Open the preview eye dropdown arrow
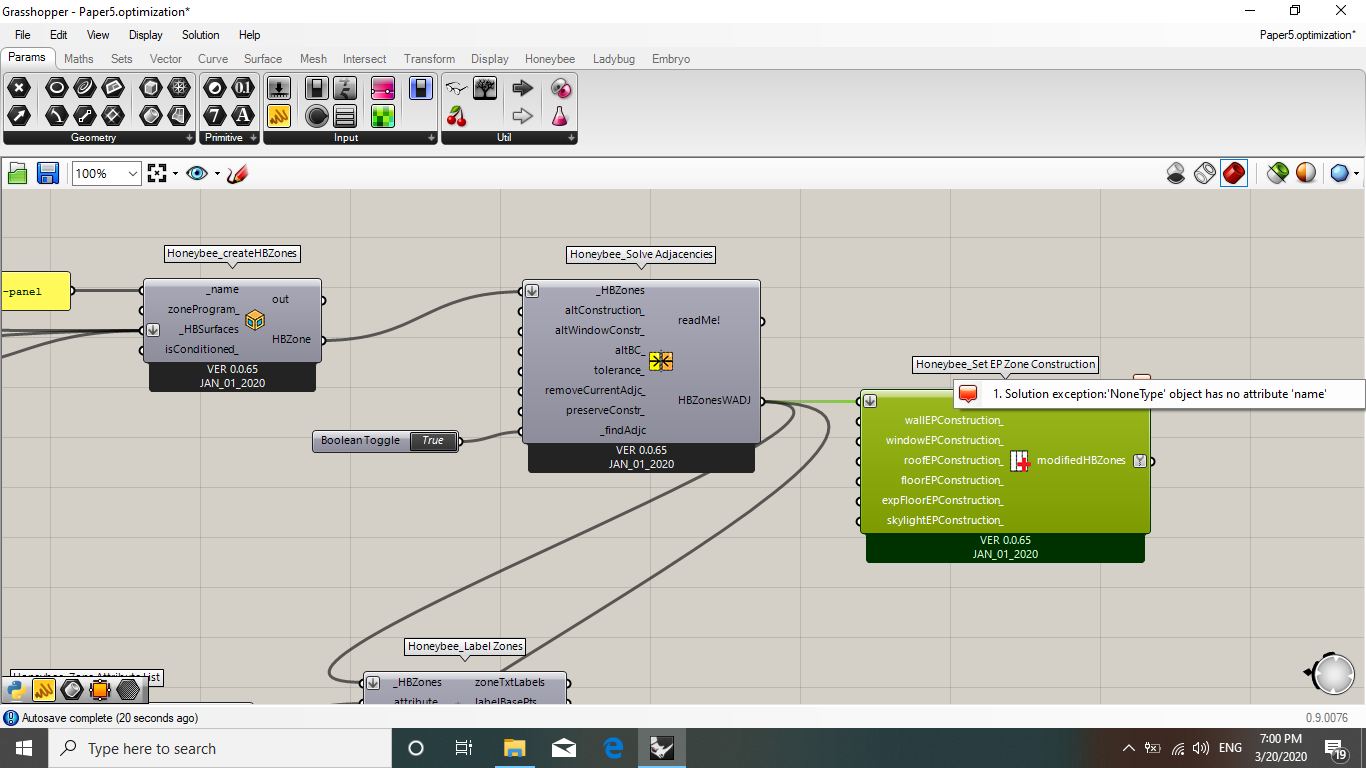This screenshot has height=768, width=1366. 217,174
